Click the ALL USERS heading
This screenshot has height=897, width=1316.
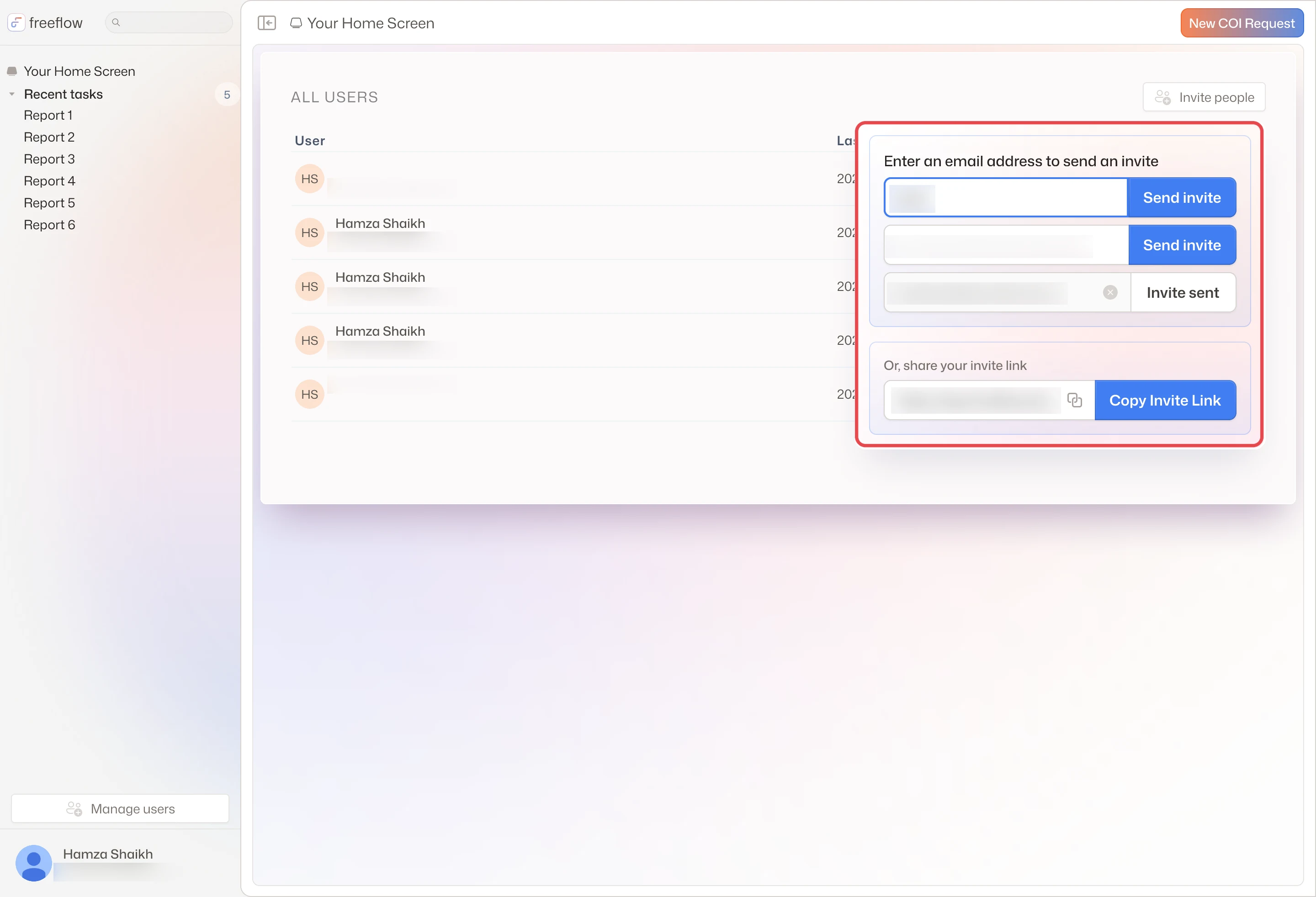tap(334, 97)
